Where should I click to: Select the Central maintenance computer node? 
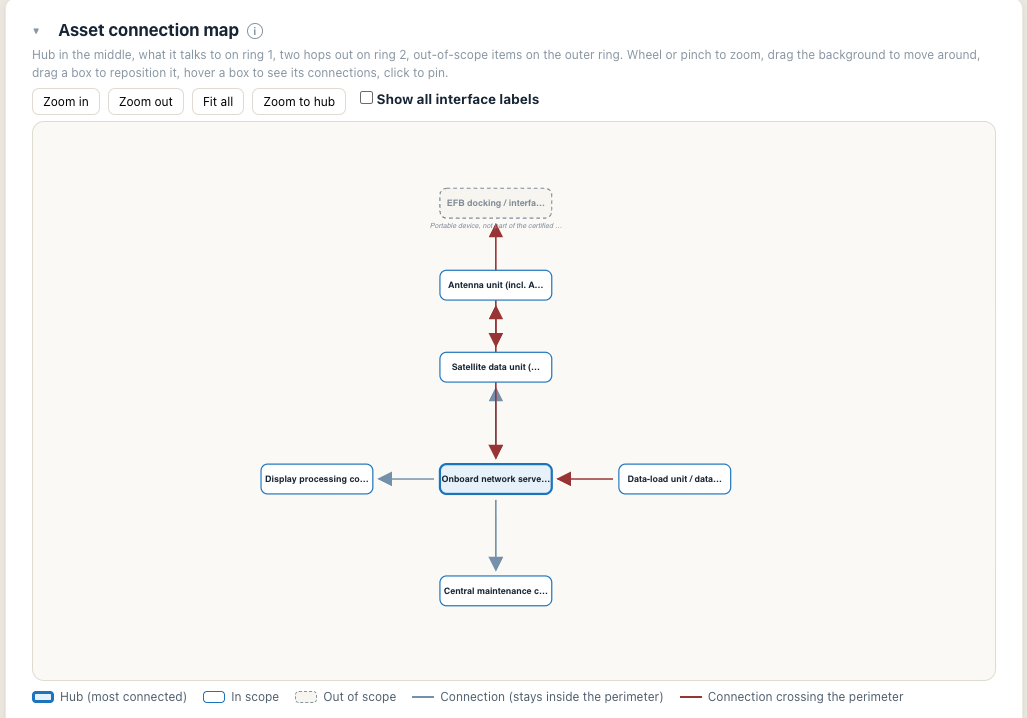[496, 591]
